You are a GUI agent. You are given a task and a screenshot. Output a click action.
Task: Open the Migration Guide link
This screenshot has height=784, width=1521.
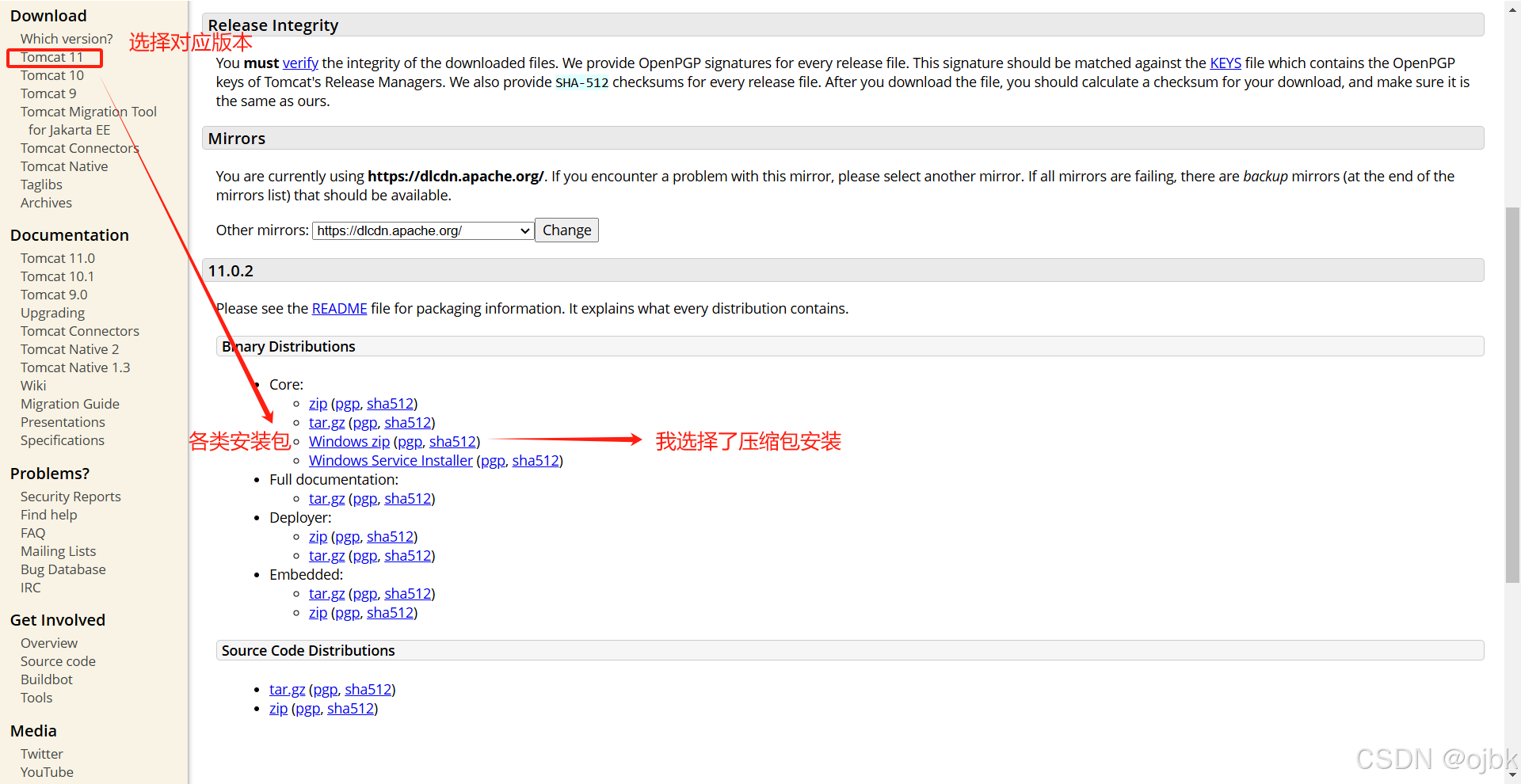coord(70,404)
